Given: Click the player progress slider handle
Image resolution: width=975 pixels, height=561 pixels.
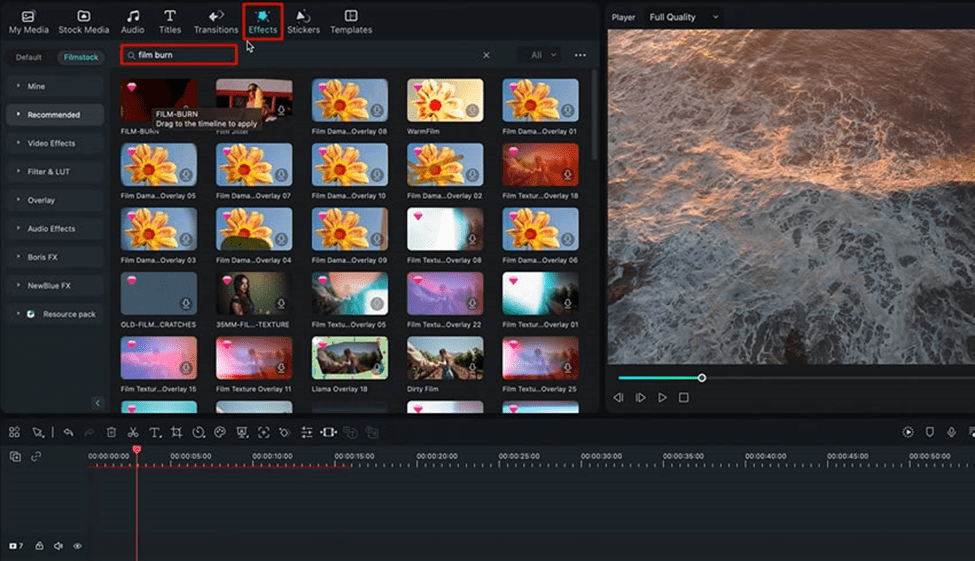Looking at the screenshot, I should click(702, 378).
